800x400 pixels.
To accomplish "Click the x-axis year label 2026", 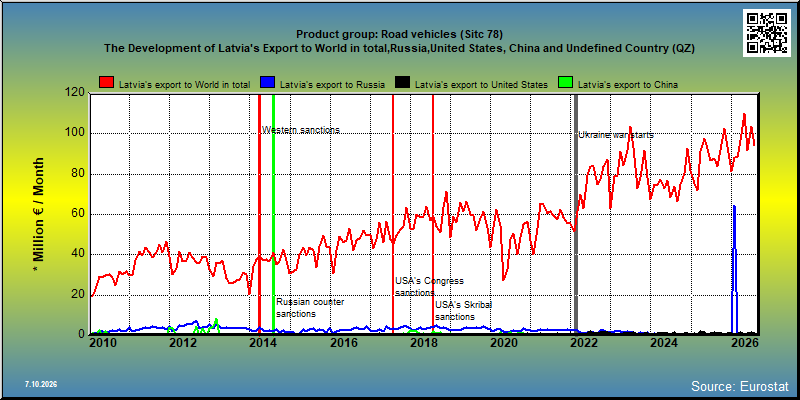I will tap(746, 343).
